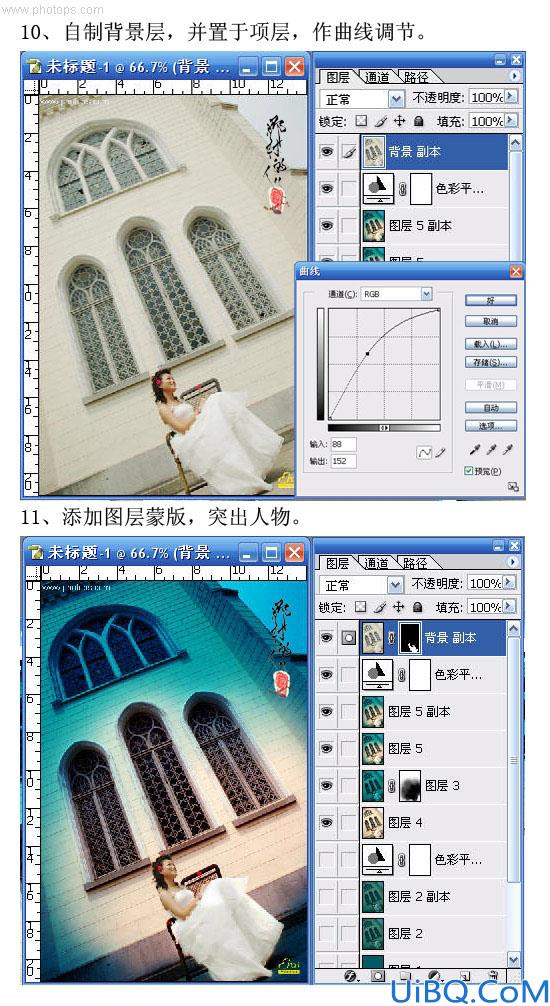Hide 图层 3 layer via eye icon

(327, 785)
